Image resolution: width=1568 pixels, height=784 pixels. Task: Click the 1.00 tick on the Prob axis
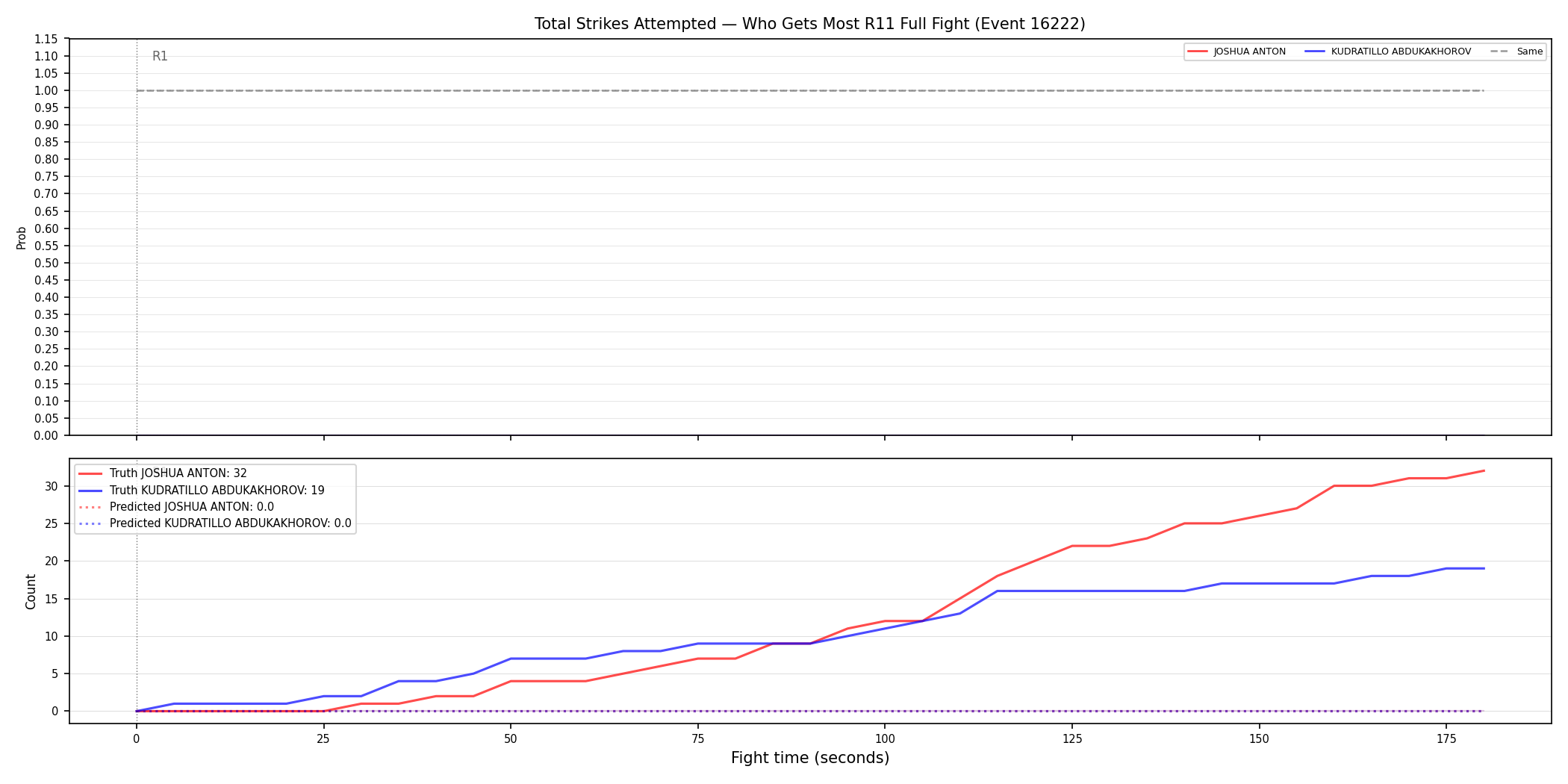(x=46, y=90)
